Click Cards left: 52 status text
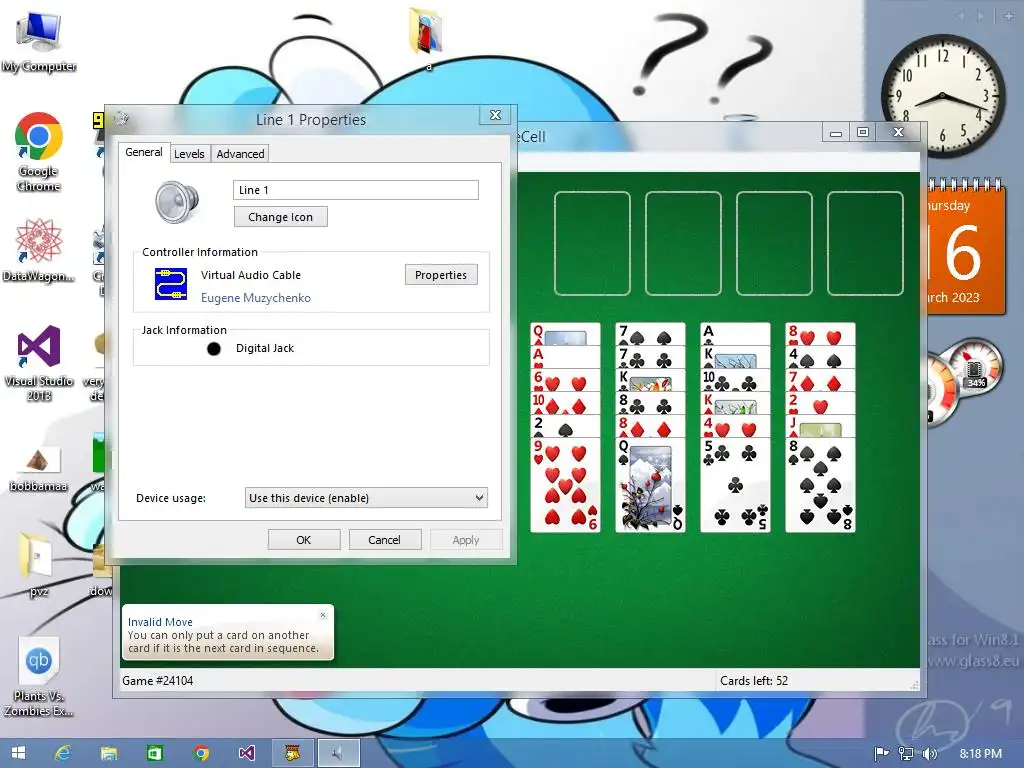Screen dimensions: 1024x768 point(754,680)
